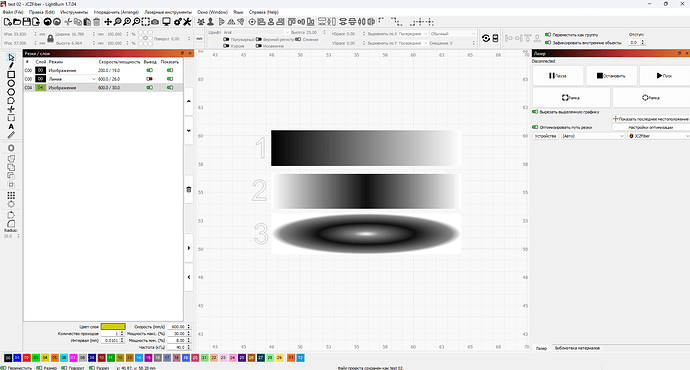Click the ellipse gradient image 3 on canvas

click(366, 234)
